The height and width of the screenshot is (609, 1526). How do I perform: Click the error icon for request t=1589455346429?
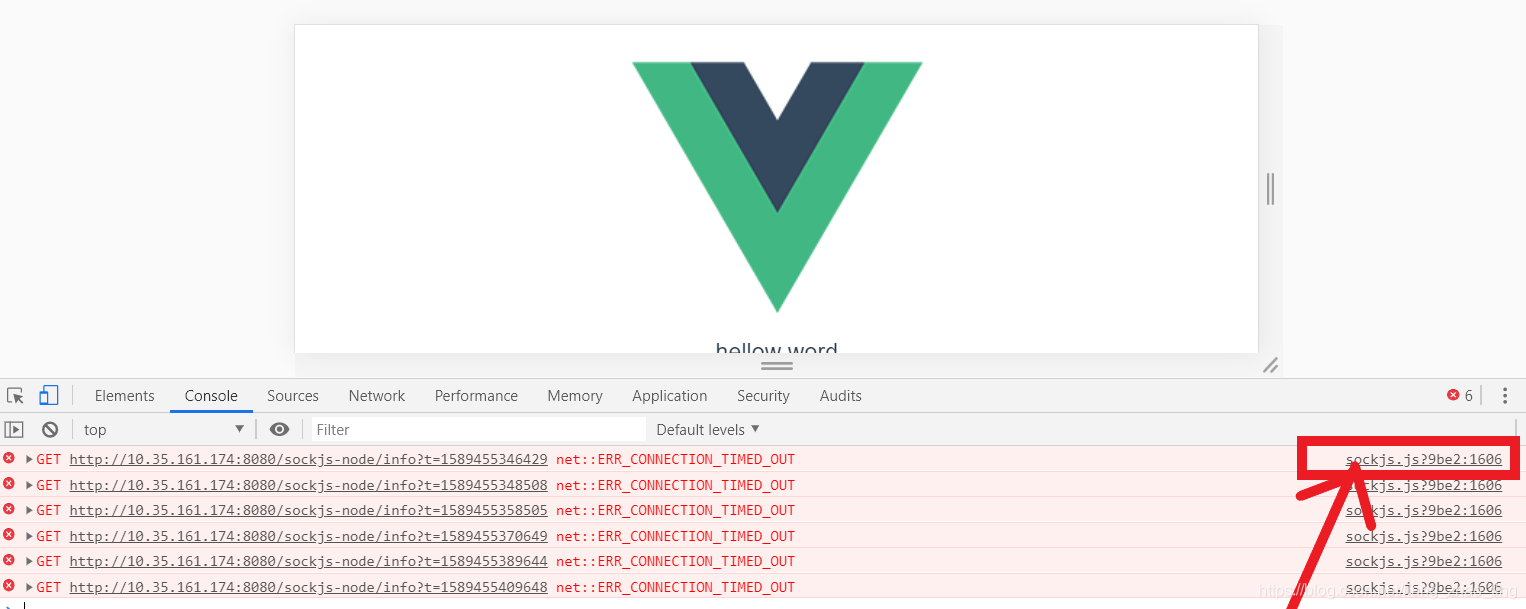point(9,458)
